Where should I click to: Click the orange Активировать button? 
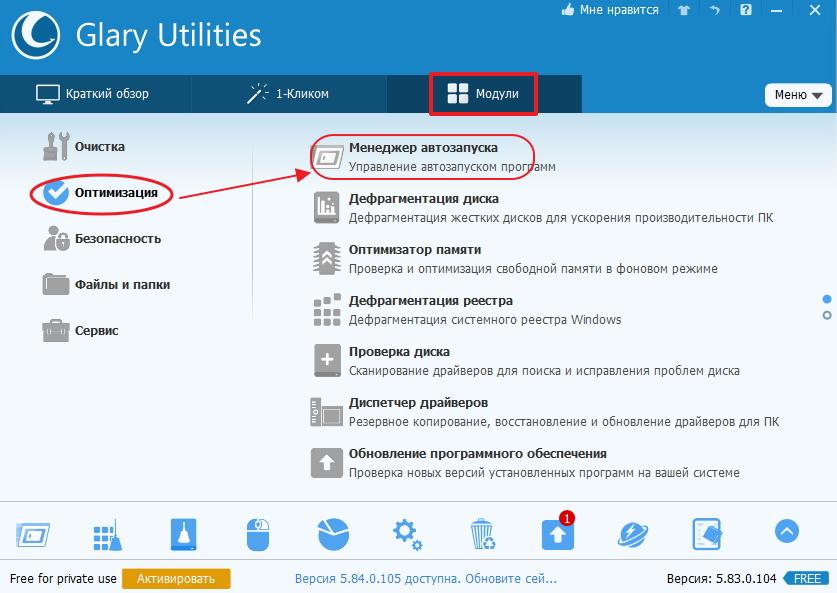coord(176,579)
